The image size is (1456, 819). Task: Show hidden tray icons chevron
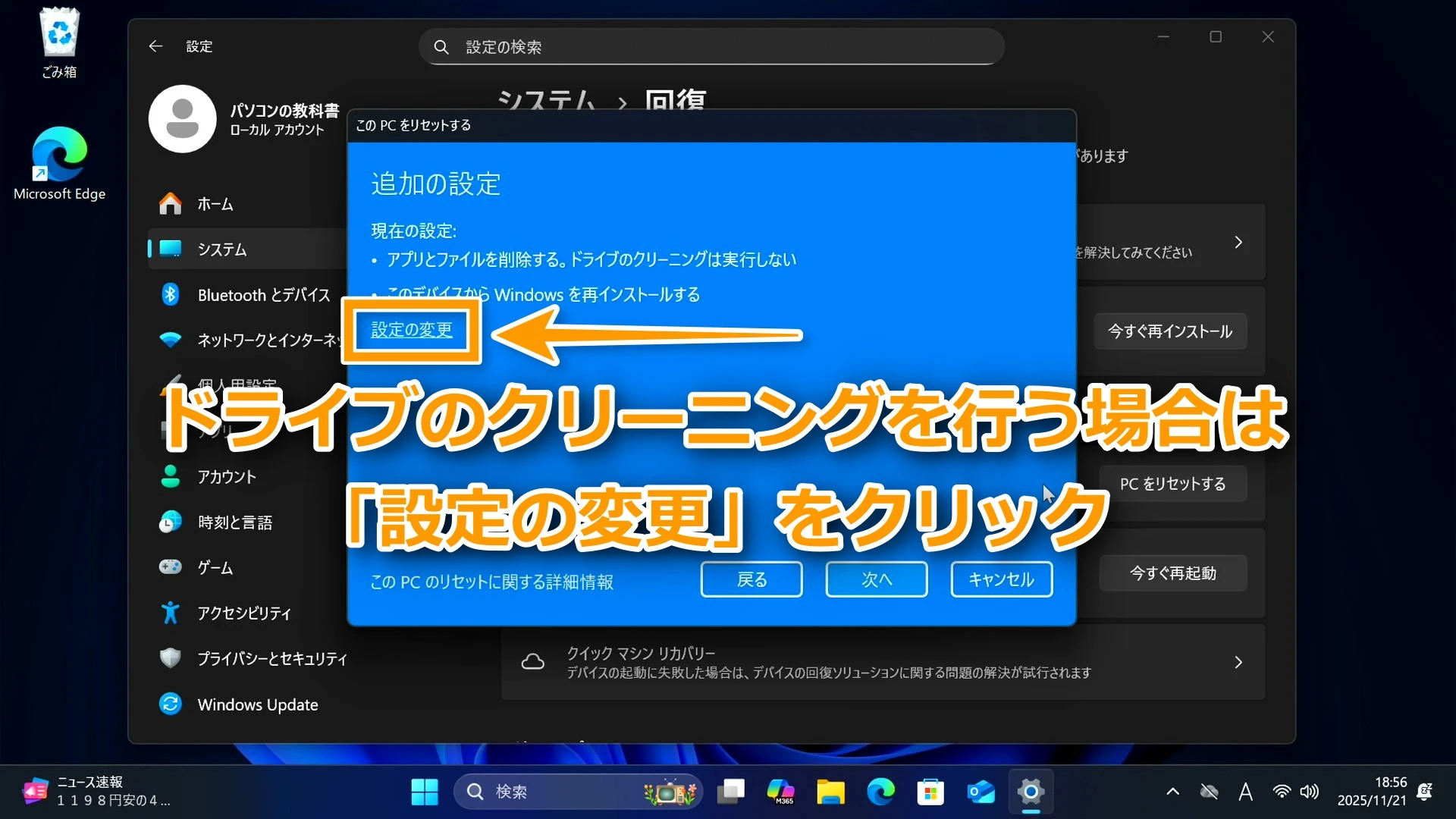pyautogui.click(x=1172, y=792)
